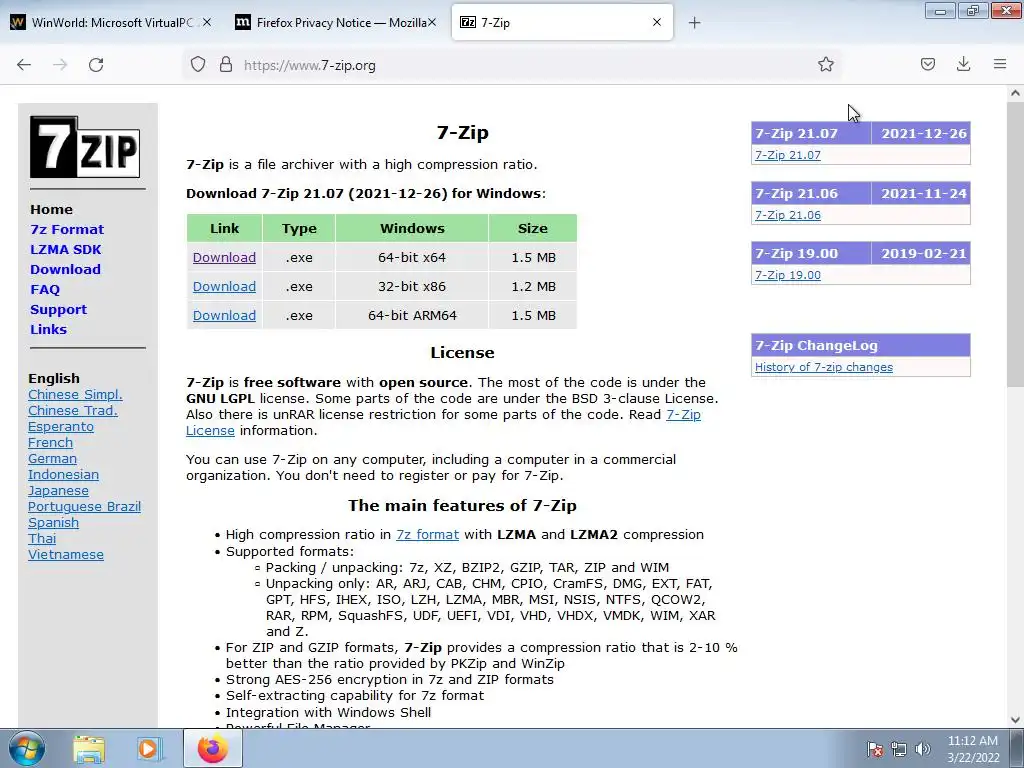The image size is (1024, 768).
Task: Launch Windows Media Player from taskbar
Action: click(150, 748)
